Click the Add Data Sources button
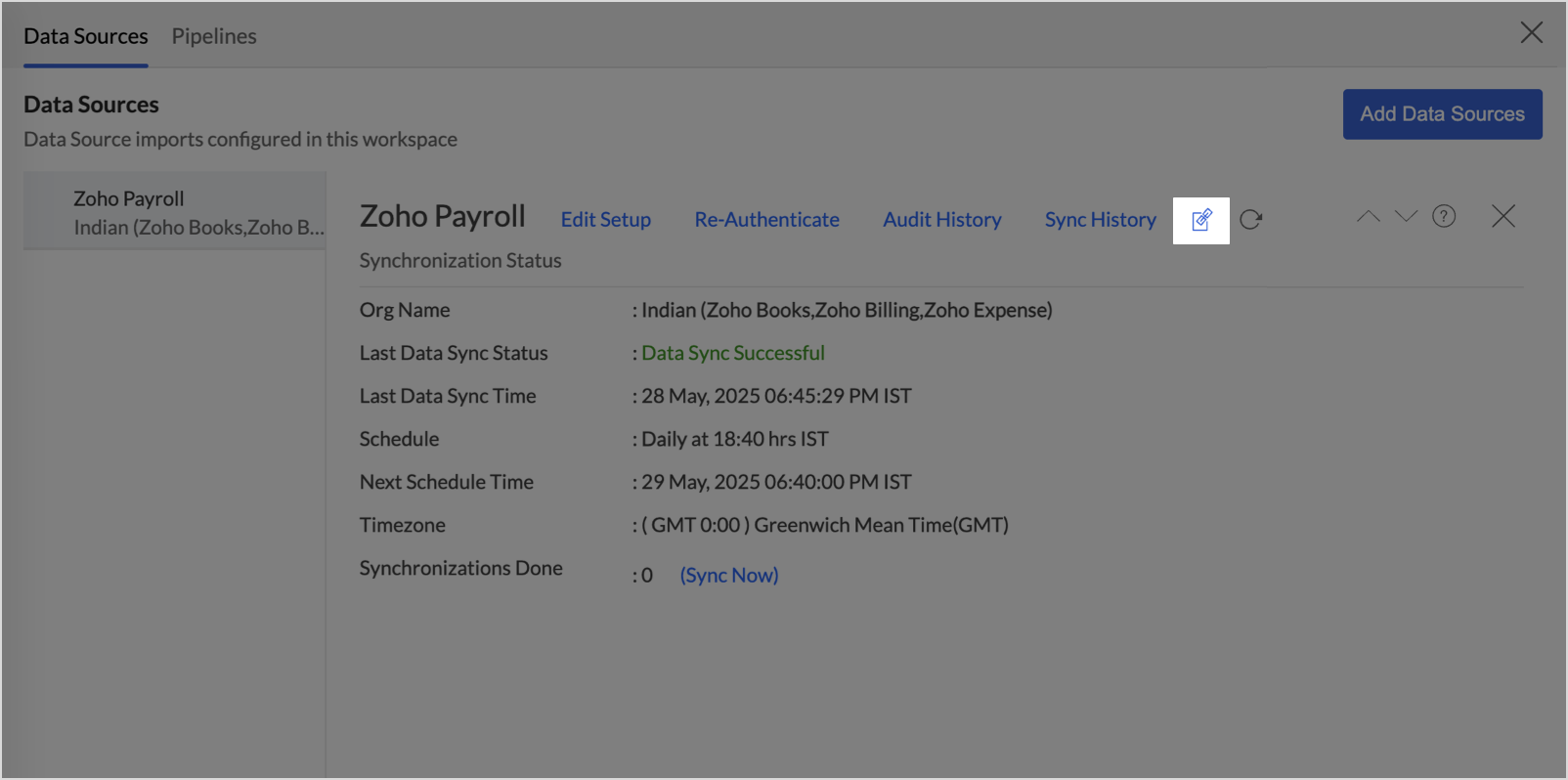 (x=1442, y=114)
